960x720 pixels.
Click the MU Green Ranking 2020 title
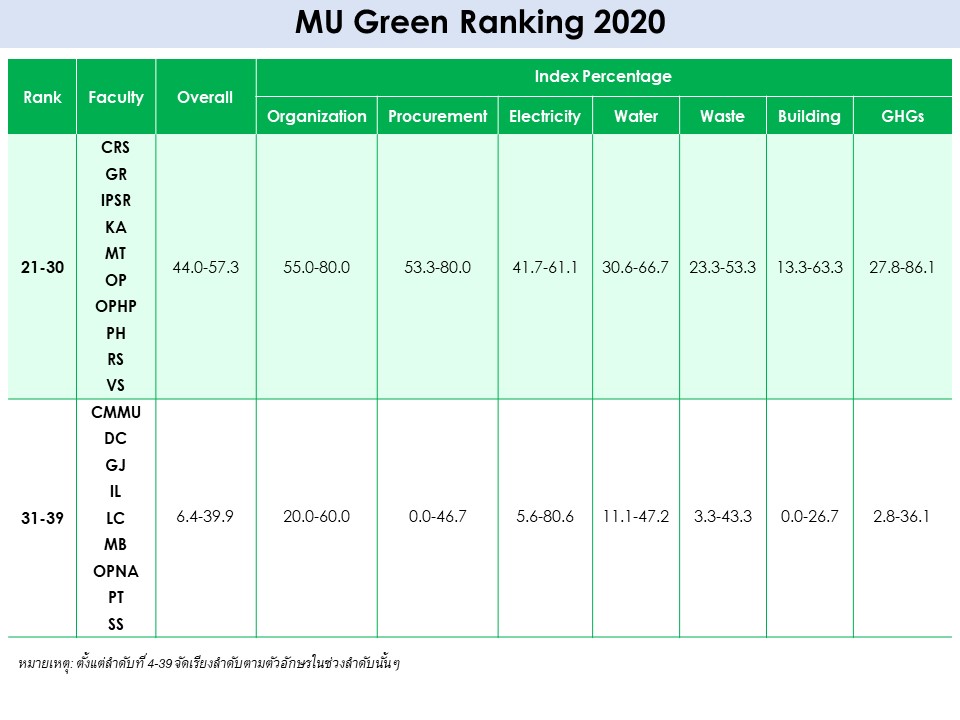[480, 23]
